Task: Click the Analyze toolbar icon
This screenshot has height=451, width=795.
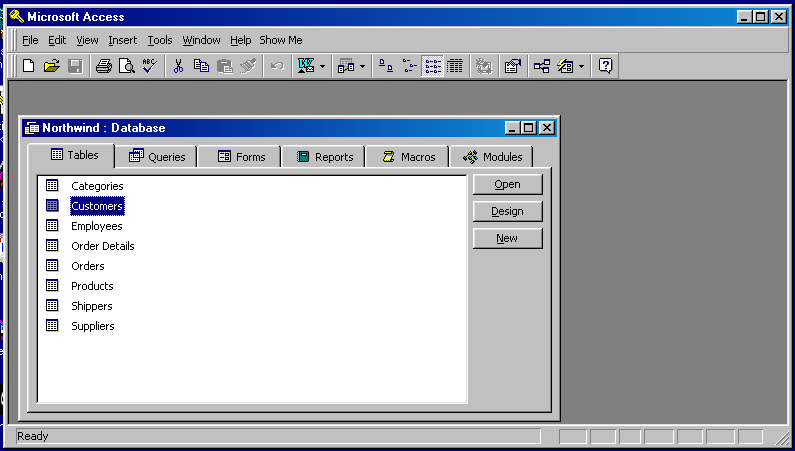Action: (x=346, y=66)
